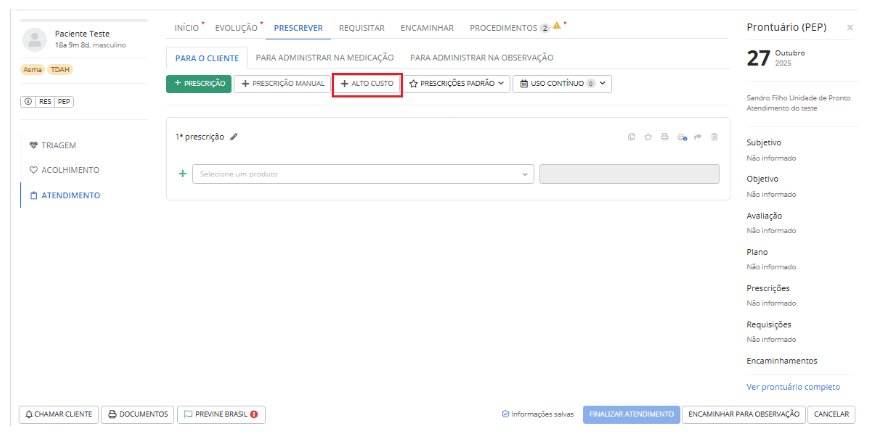This screenshot has height=436, width=873.
Task: Copy the 1ª prescrição with duplicate icon
Action: [x=631, y=137]
